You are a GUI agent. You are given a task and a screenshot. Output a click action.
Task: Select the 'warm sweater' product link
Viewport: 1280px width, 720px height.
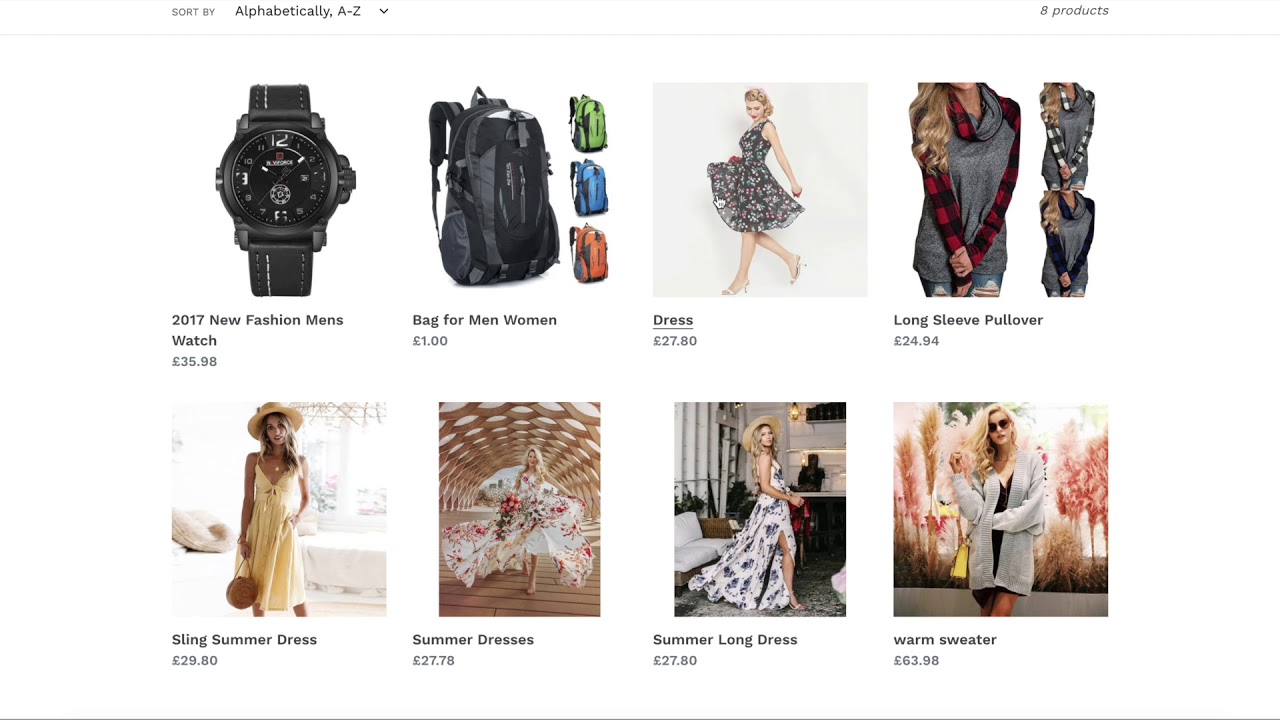945,639
